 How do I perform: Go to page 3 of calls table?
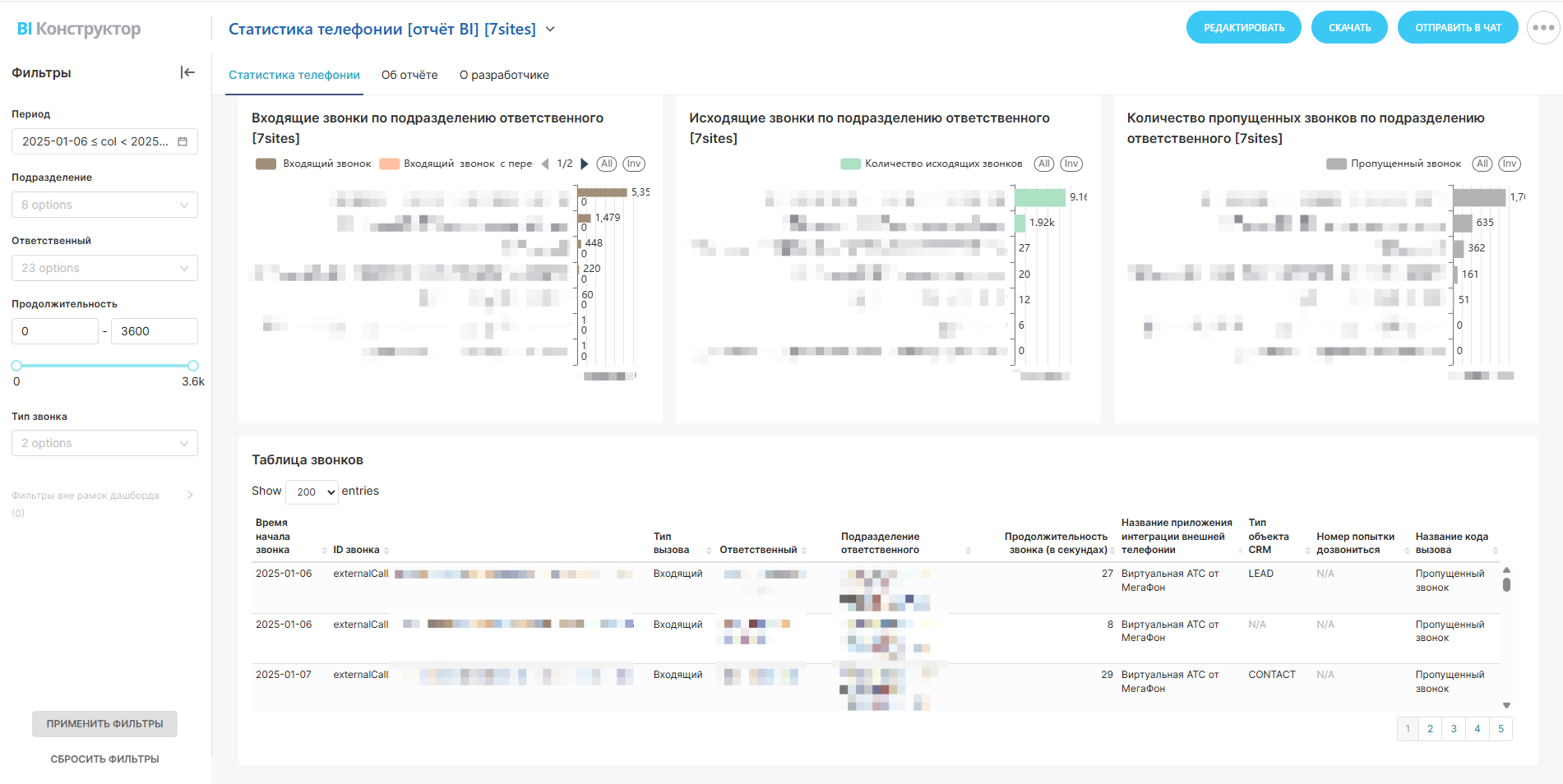click(x=1454, y=729)
